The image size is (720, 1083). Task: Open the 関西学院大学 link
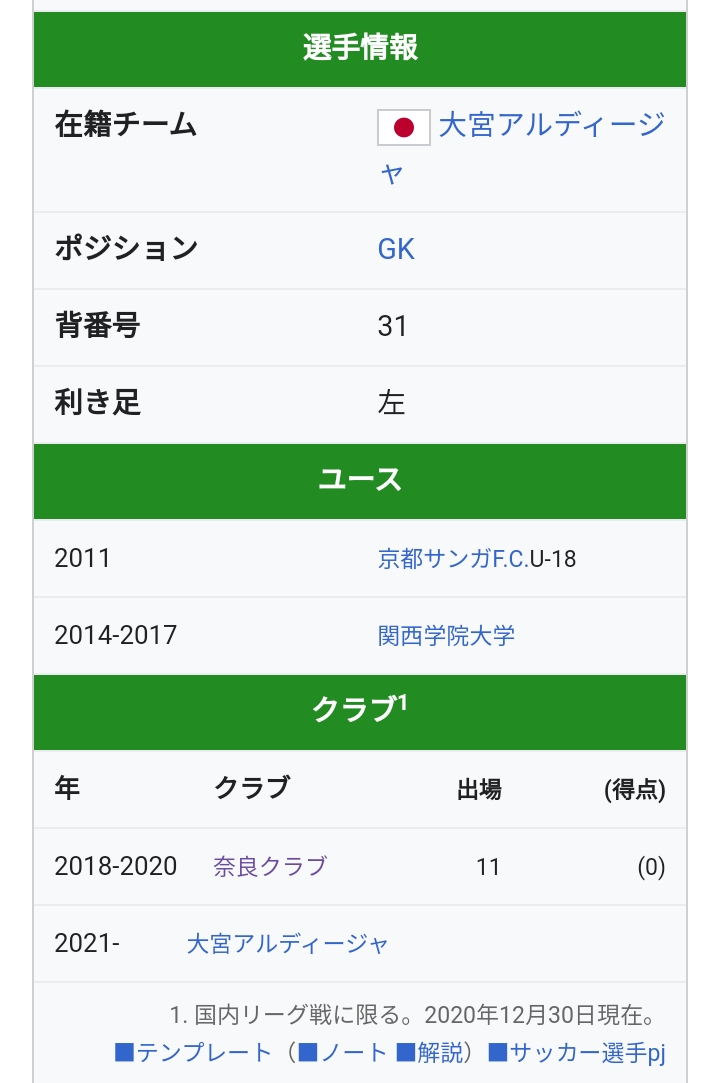point(446,635)
